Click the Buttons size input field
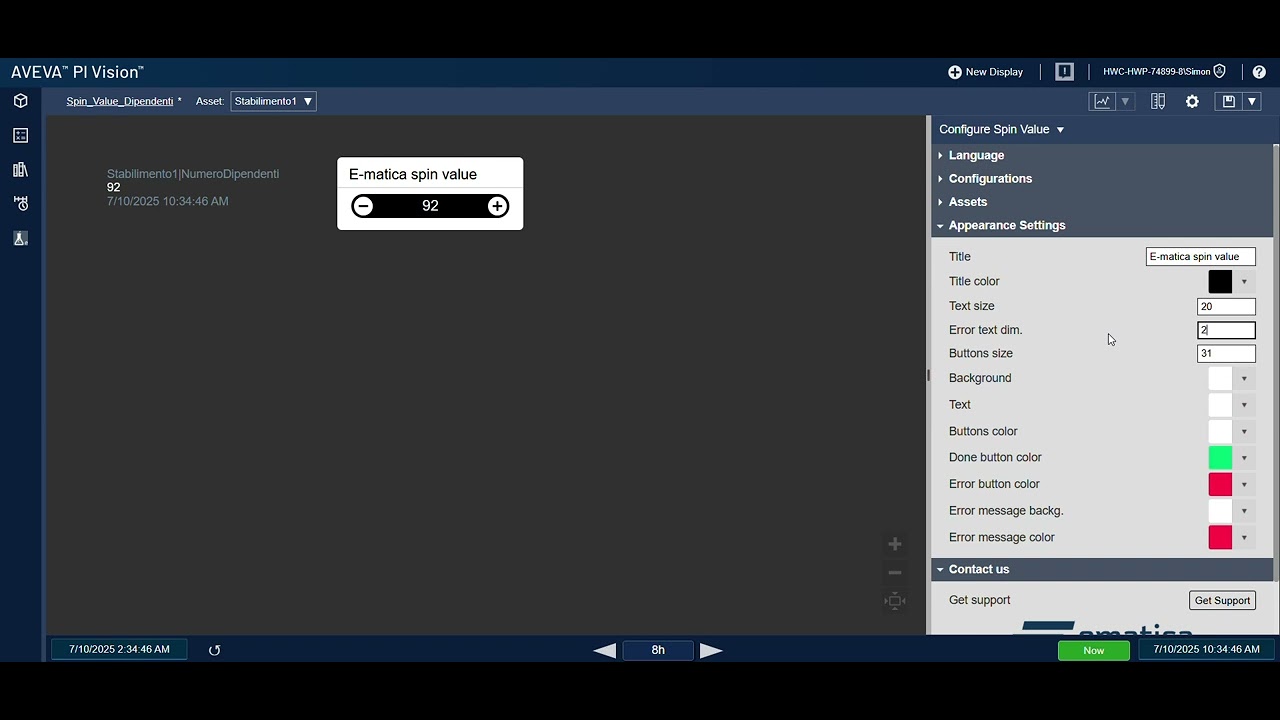The height and width of the screenshot is (720, 1280). click(x=1226, y=353)
